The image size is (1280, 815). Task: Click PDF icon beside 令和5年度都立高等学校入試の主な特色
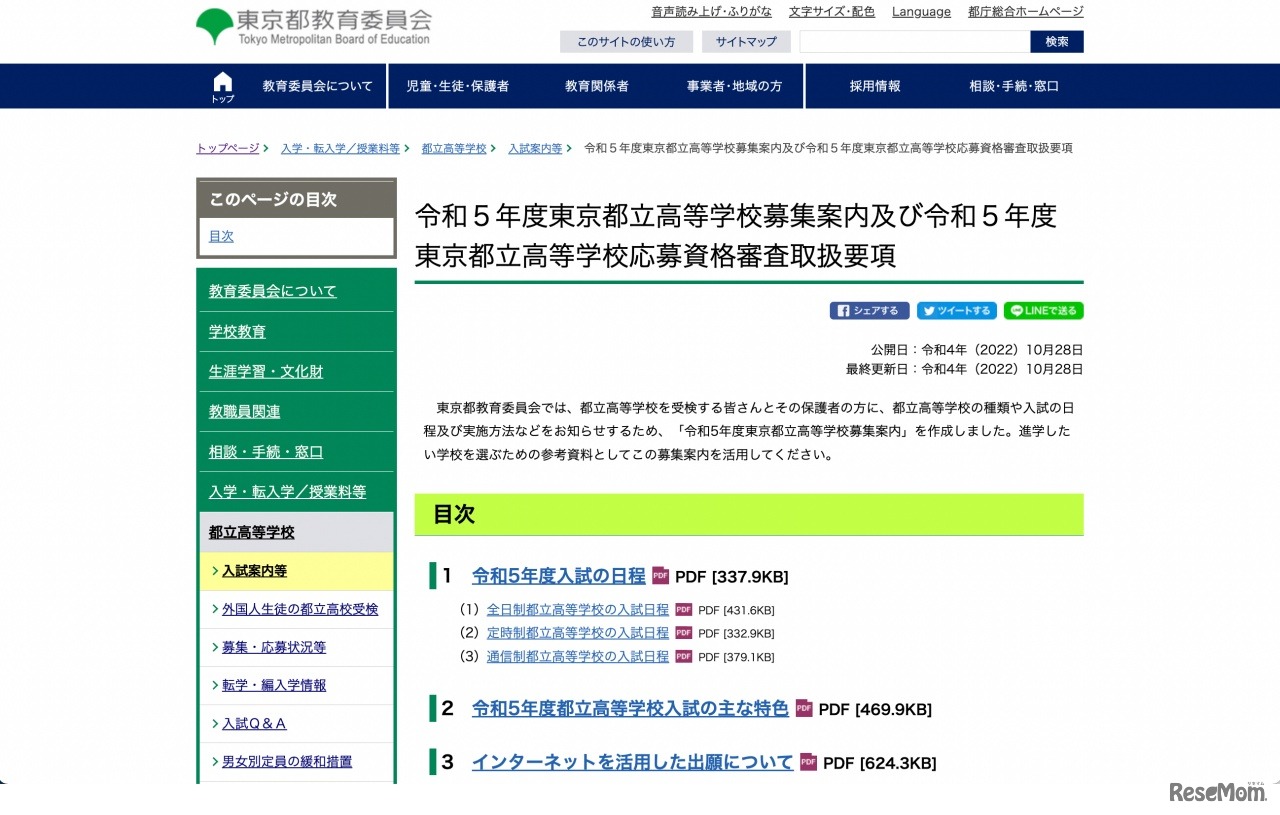[804, 708]
